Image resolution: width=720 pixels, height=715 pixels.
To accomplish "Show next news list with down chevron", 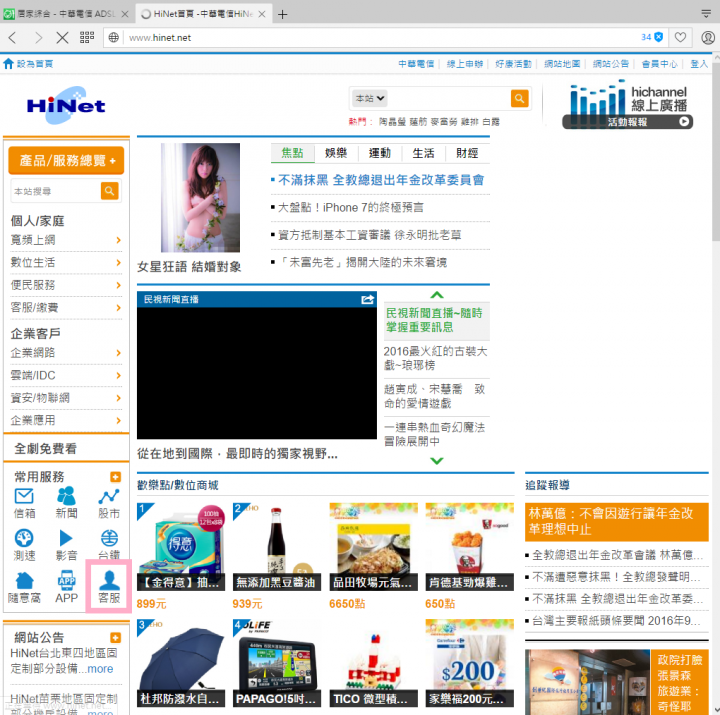I will click(x=437, y=461).
